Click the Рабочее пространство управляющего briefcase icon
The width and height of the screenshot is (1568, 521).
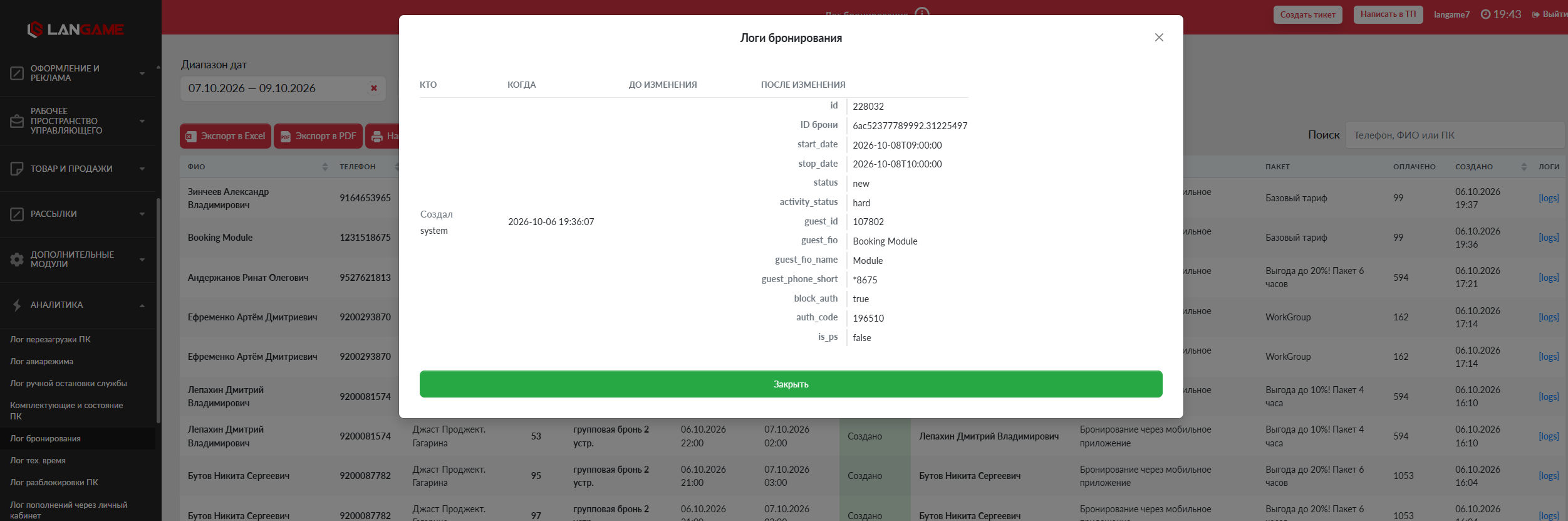pos(17,121)
